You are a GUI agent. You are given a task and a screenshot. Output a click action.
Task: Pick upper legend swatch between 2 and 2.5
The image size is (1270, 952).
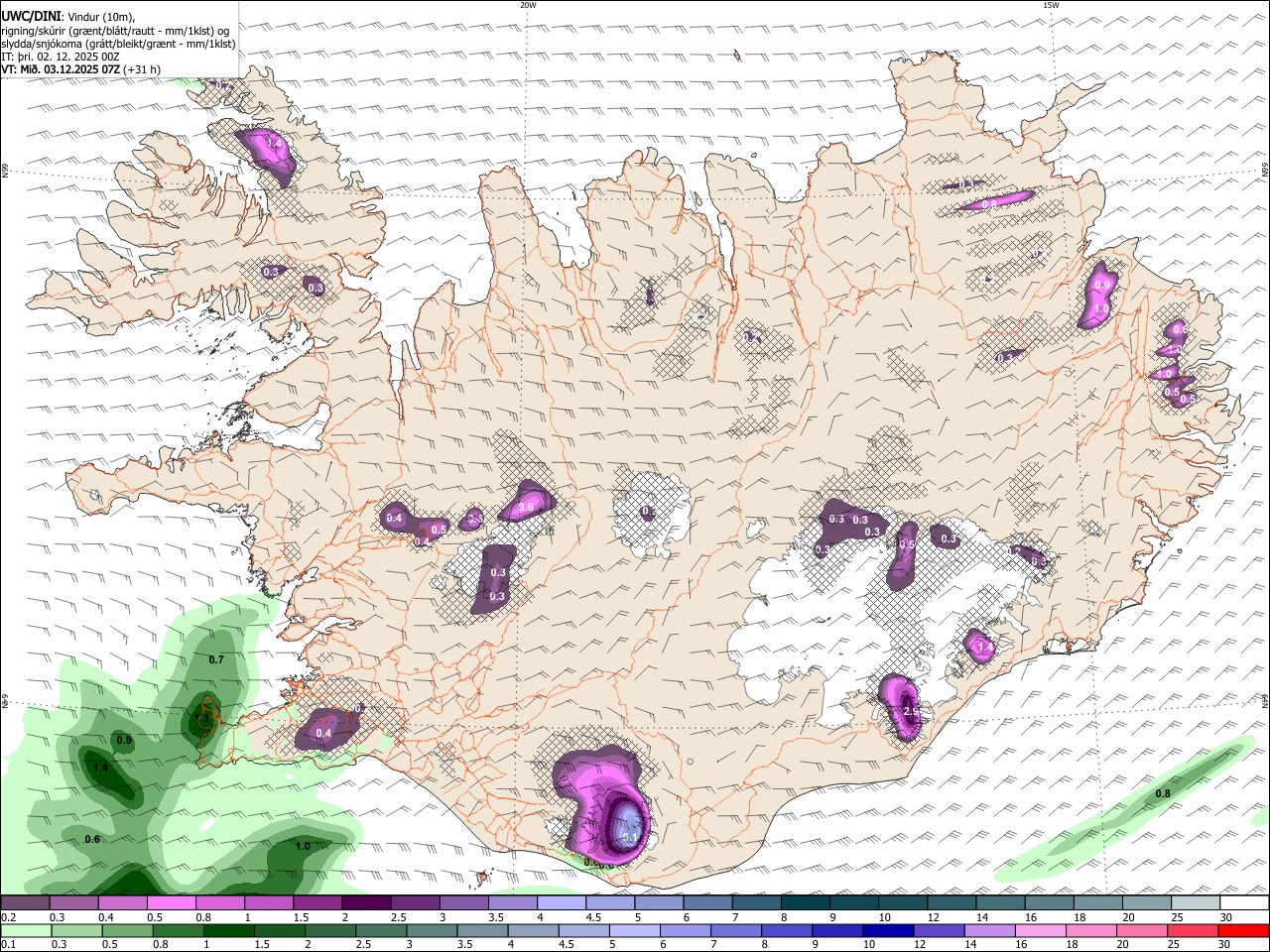[x=366, y=902]
